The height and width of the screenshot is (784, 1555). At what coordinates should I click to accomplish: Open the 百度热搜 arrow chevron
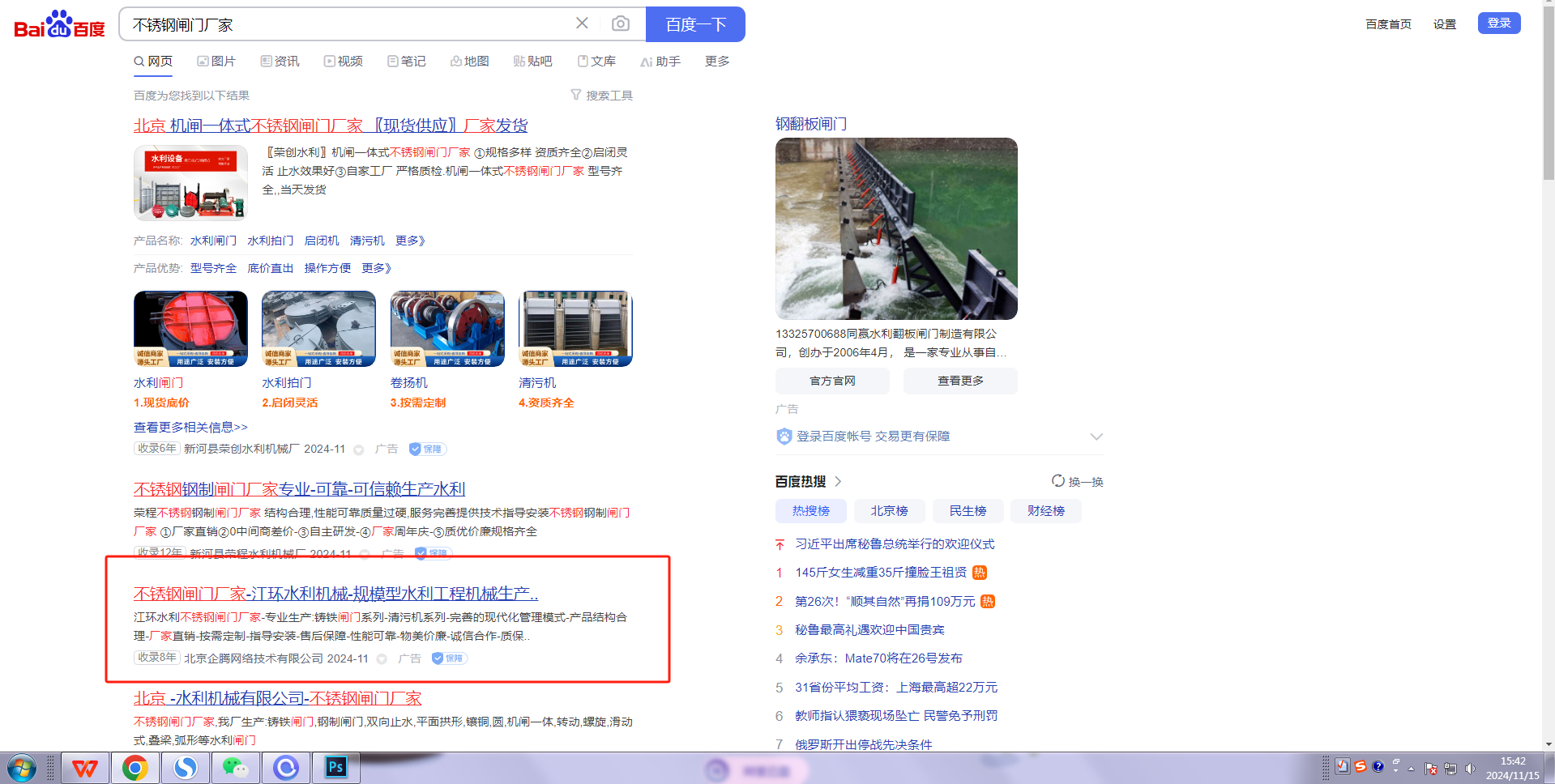(838, 481)
